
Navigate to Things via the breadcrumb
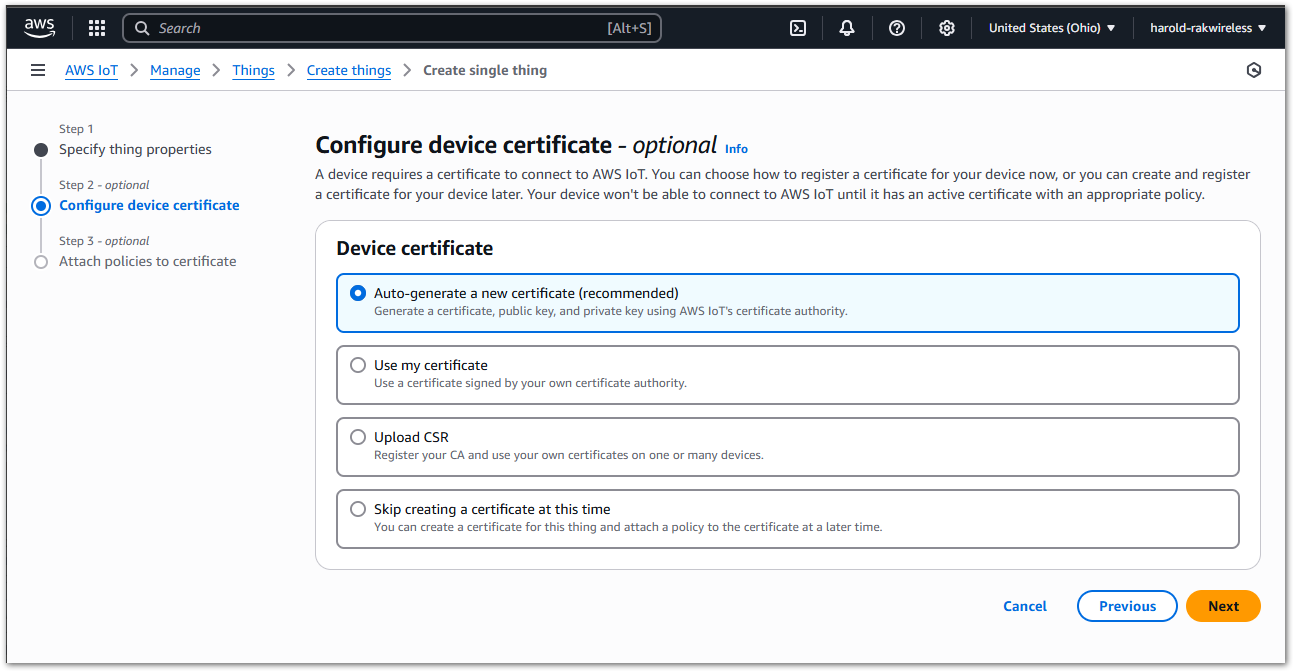(x=253, y=70)
